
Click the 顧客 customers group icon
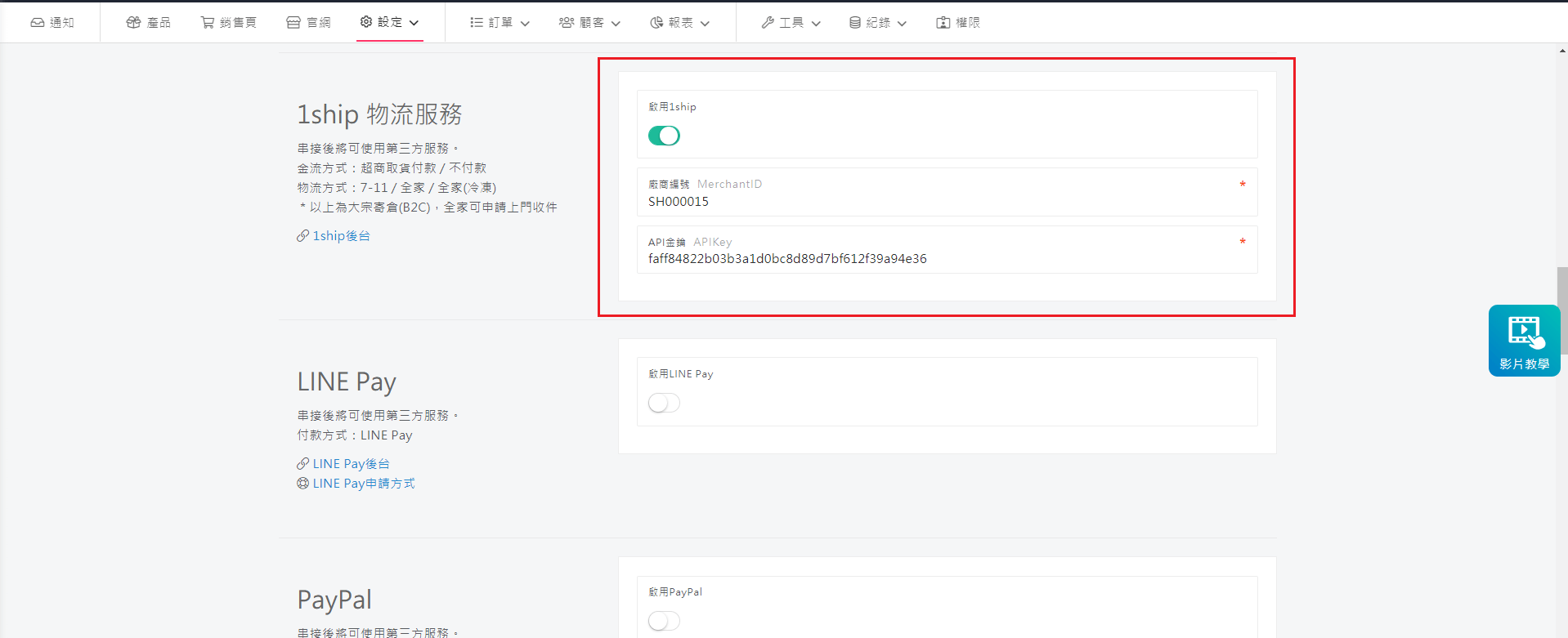coord(567,23)
